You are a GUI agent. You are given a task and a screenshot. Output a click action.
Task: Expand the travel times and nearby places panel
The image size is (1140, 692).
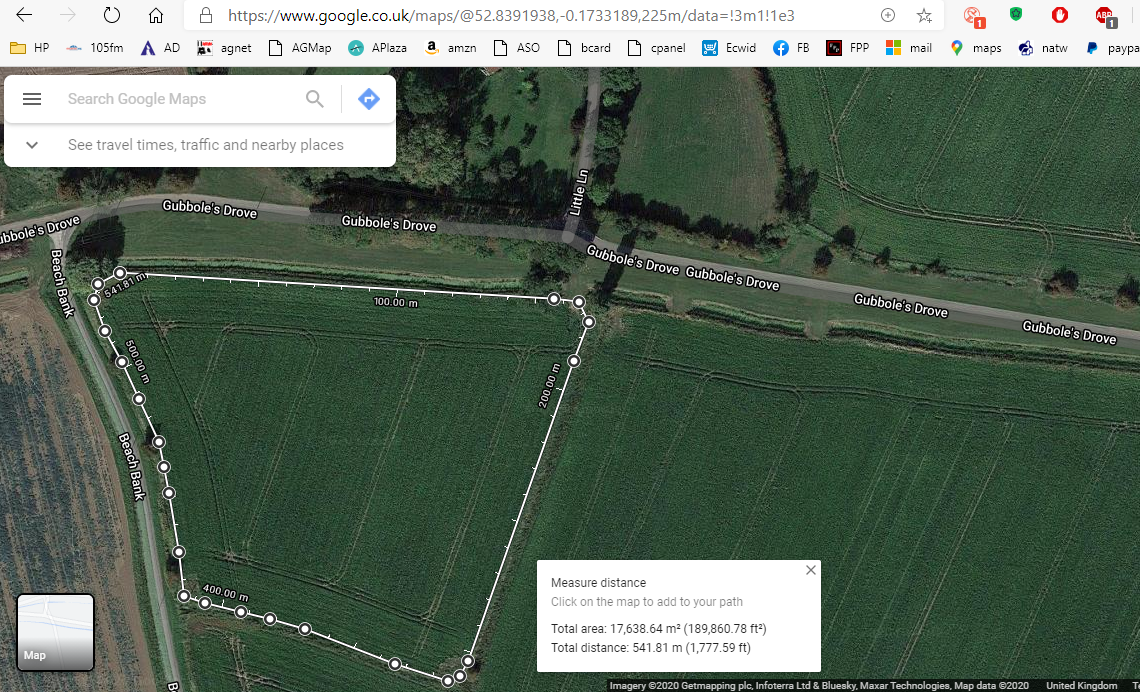(x=32, y=145)
